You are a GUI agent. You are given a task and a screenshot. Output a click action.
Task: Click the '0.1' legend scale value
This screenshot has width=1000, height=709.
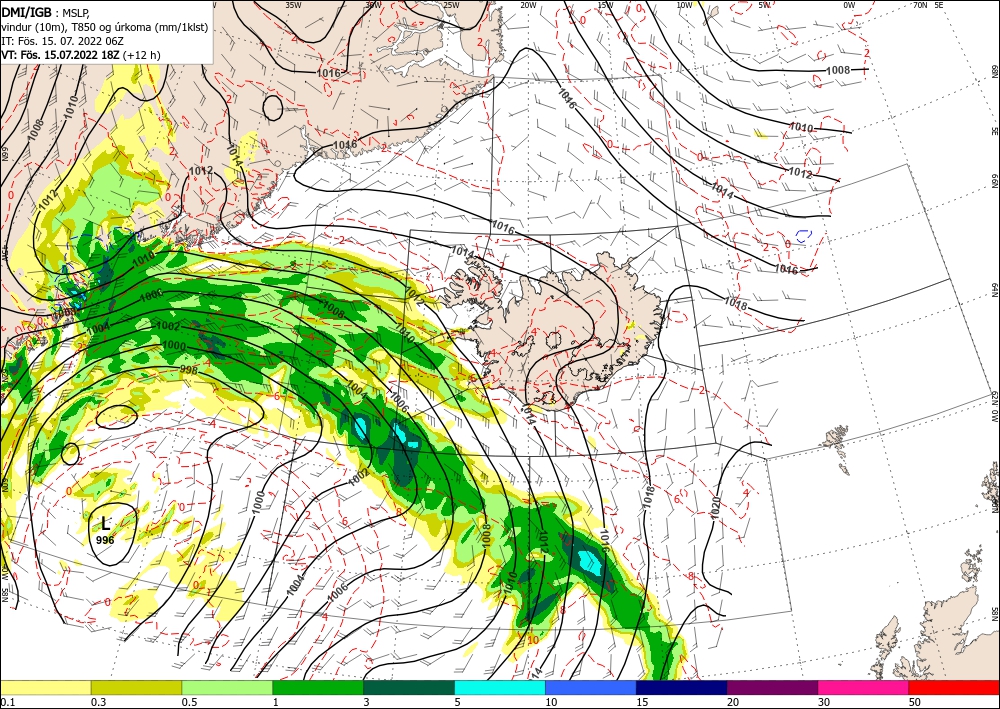click(x=8, y=702)
